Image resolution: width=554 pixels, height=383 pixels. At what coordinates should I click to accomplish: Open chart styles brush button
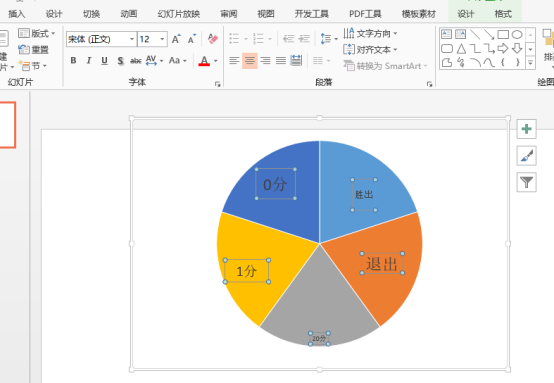tap(526, 155)
